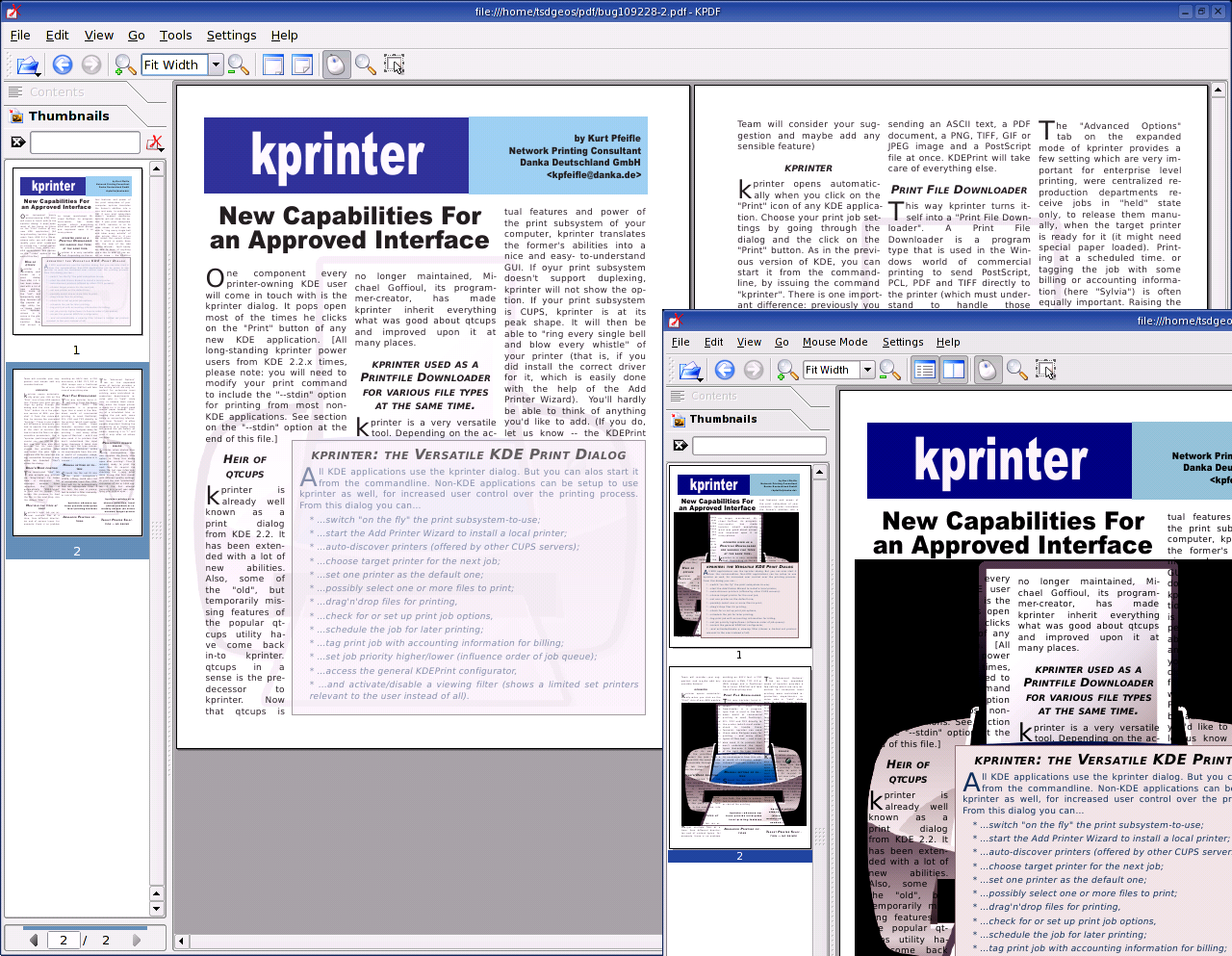1232x956 pixels.
Task: Go back with front window's blue arrow
Action: pos(725,370)
